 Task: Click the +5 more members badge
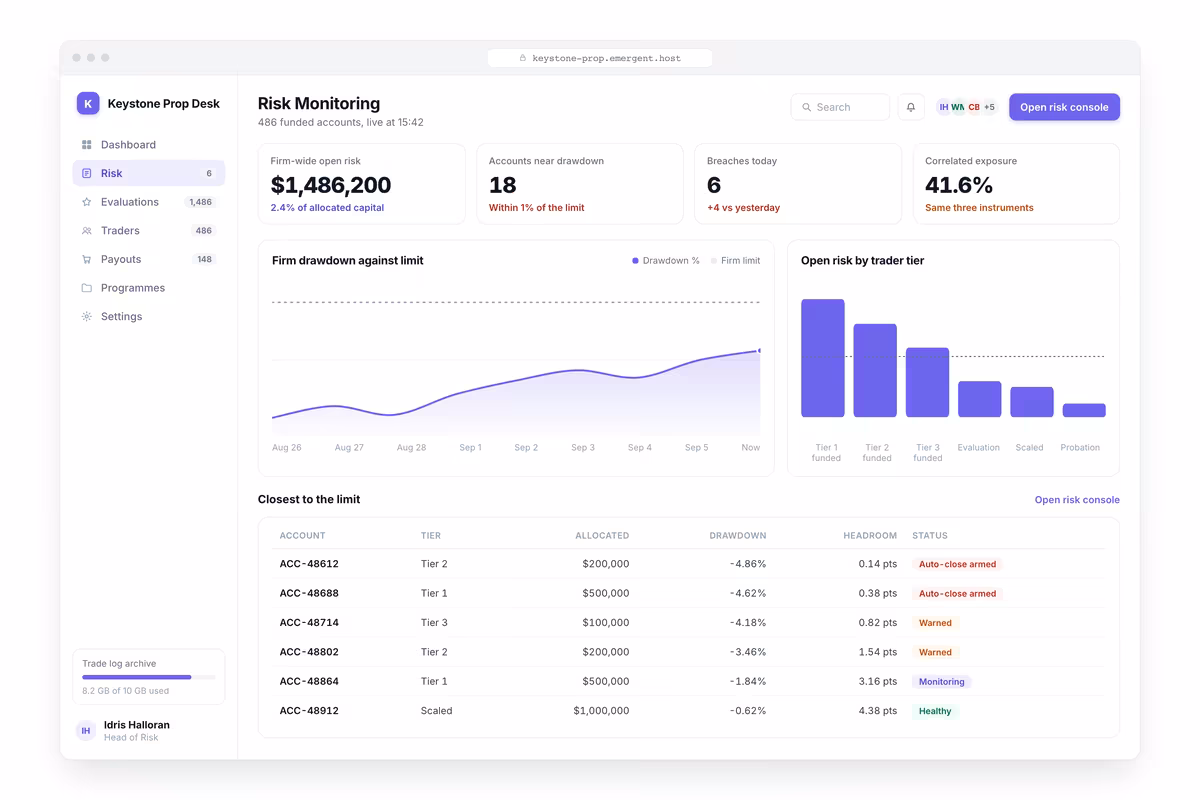(x=989, y=107)
